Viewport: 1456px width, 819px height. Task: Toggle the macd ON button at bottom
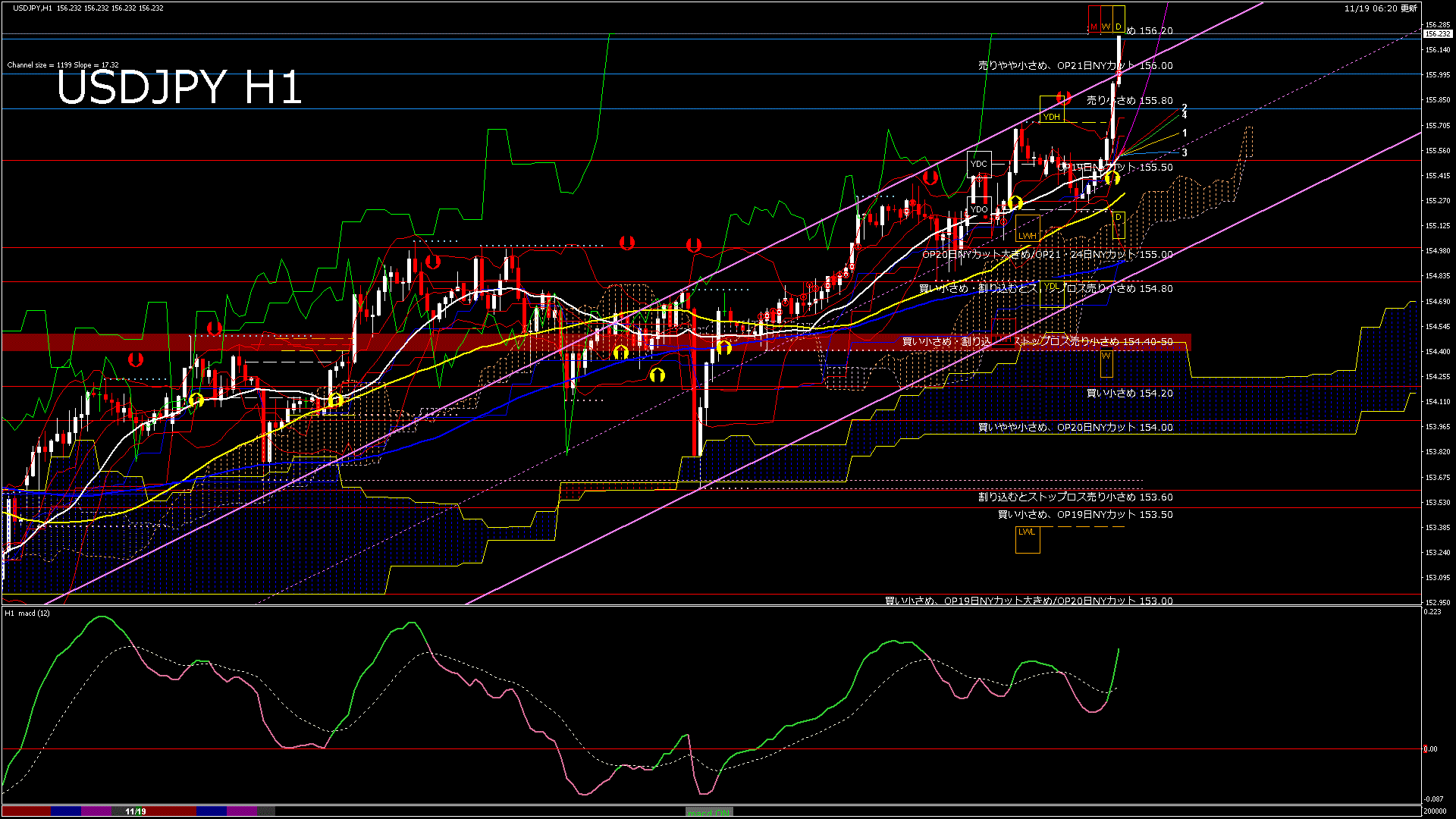click(x=709, y=812)
